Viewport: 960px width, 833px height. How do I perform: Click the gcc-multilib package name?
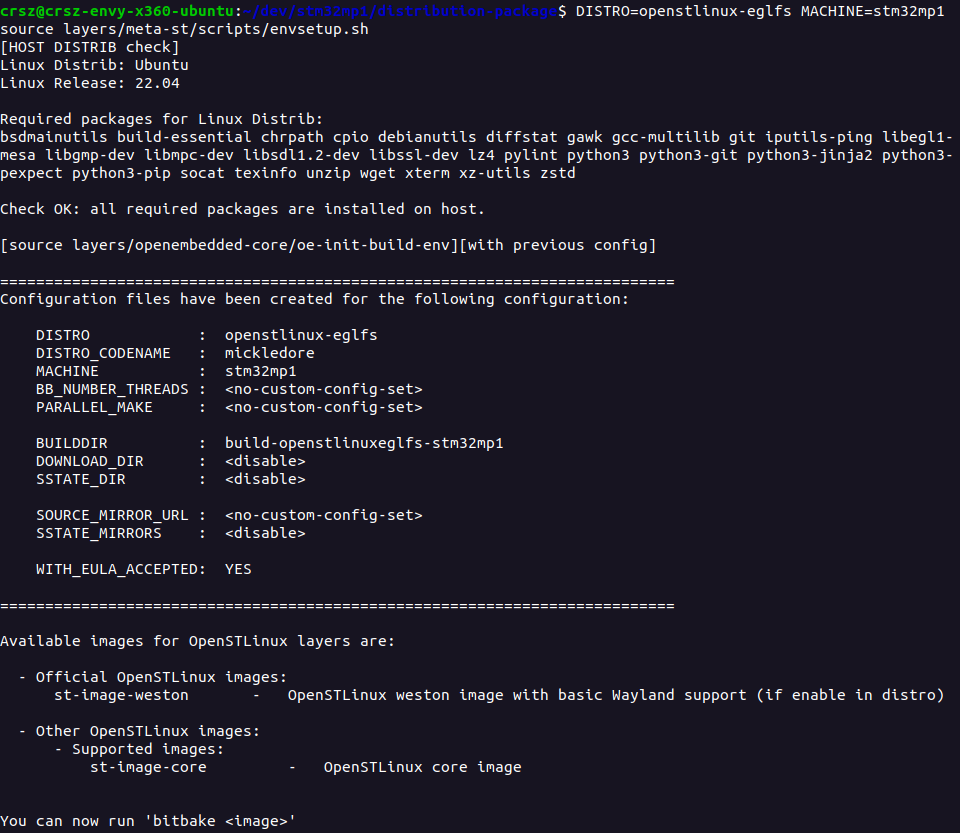tap(666, 137)
